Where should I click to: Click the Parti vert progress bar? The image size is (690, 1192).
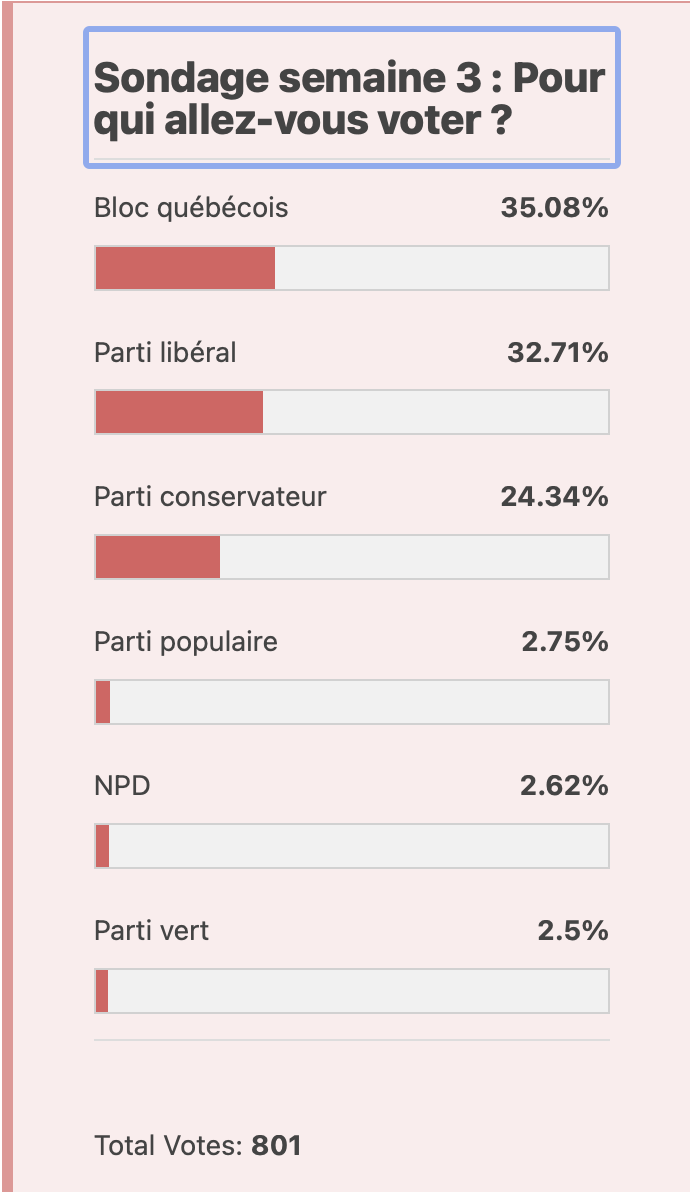click(x=352, y=991)
